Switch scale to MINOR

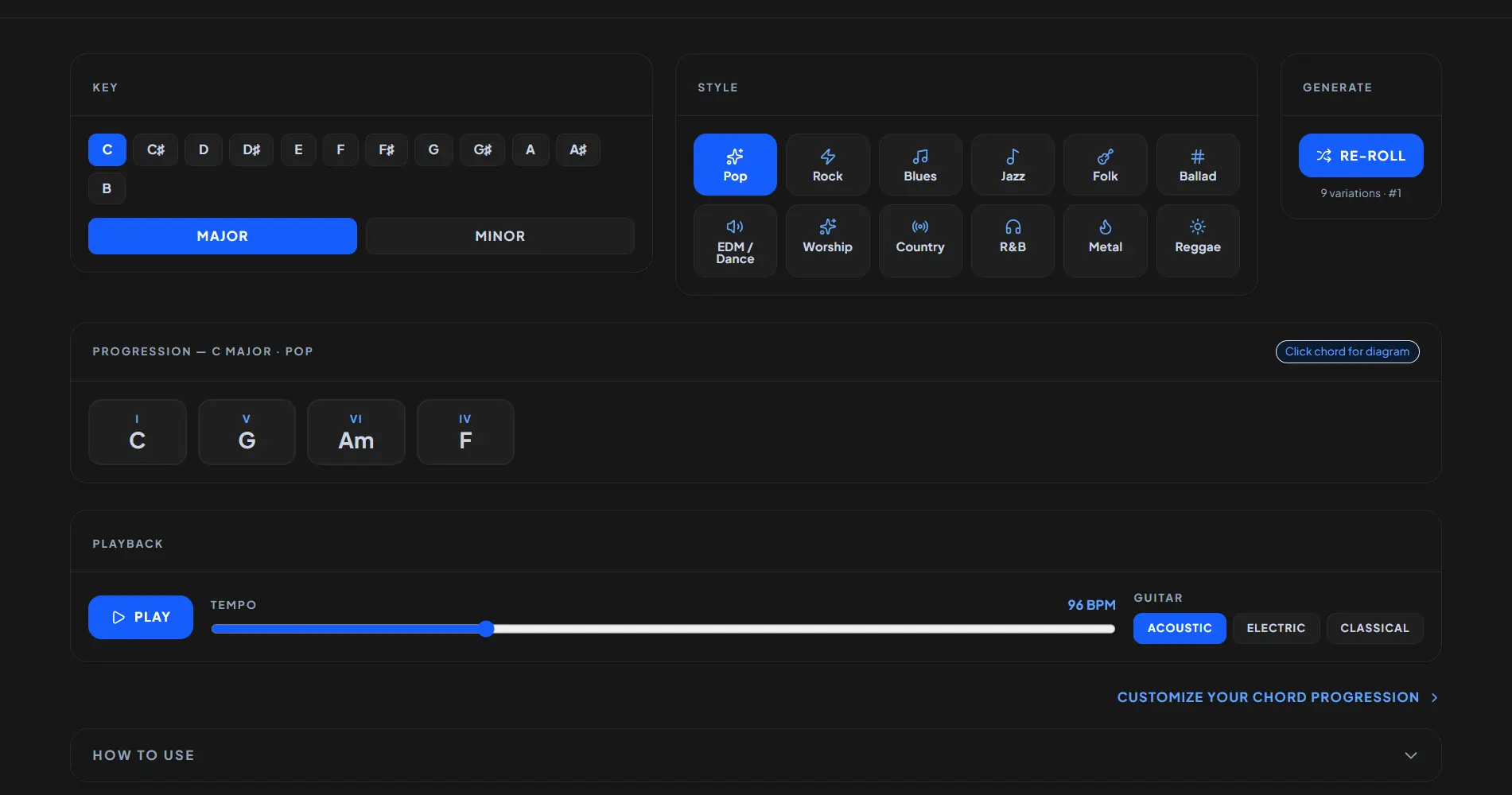coord(500,236)
